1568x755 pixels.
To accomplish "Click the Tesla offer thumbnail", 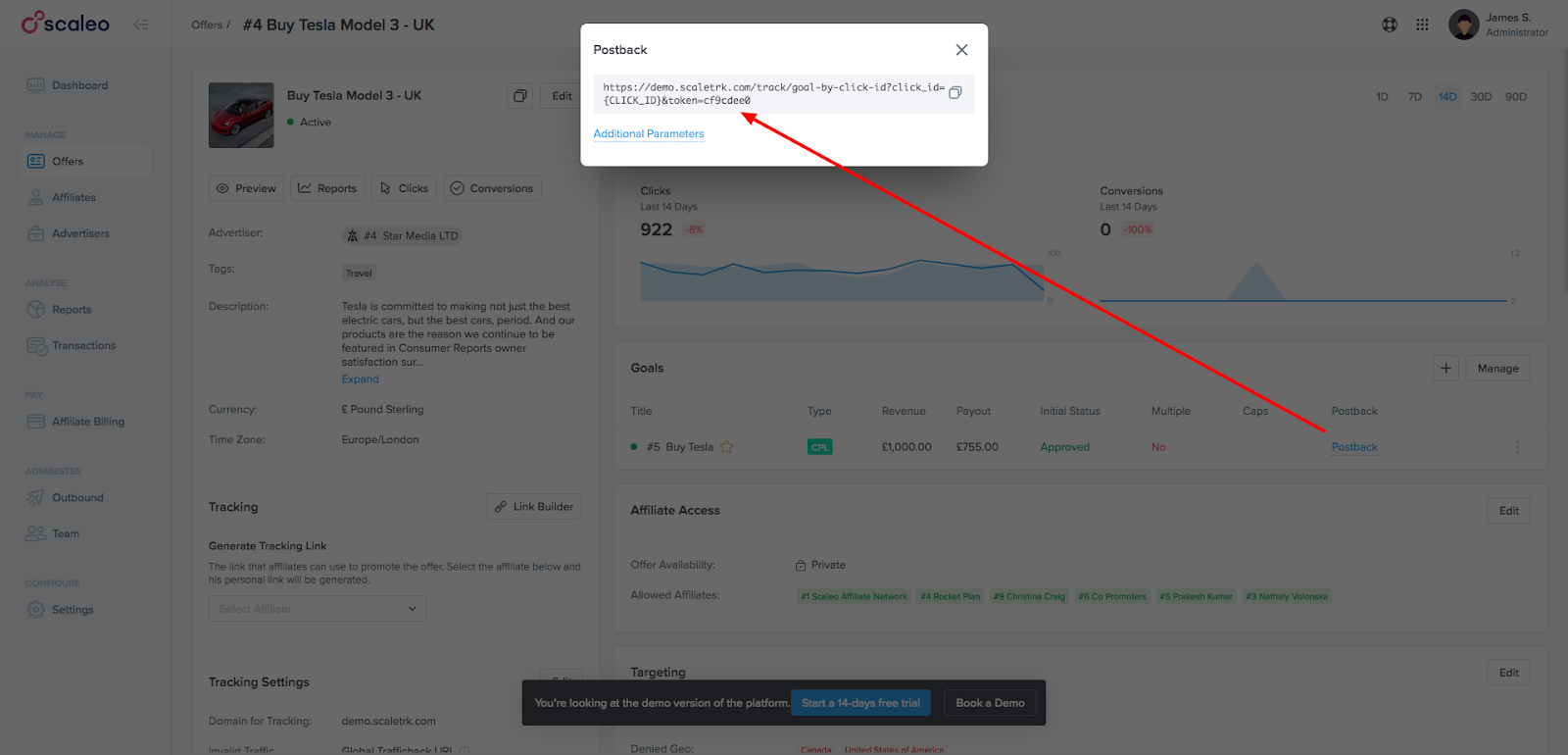I will pos(241,115).
